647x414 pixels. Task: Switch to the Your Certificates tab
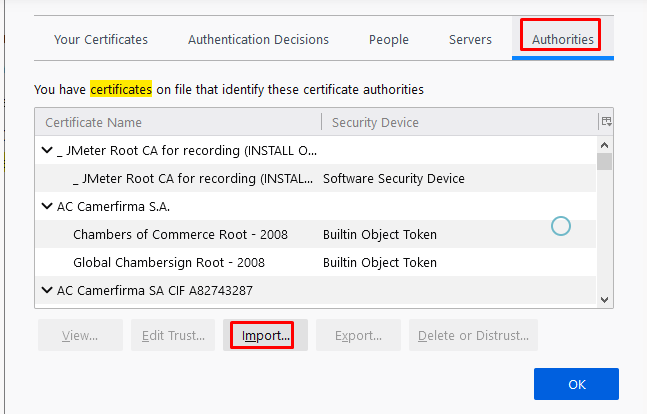click(x=100, y=40)
